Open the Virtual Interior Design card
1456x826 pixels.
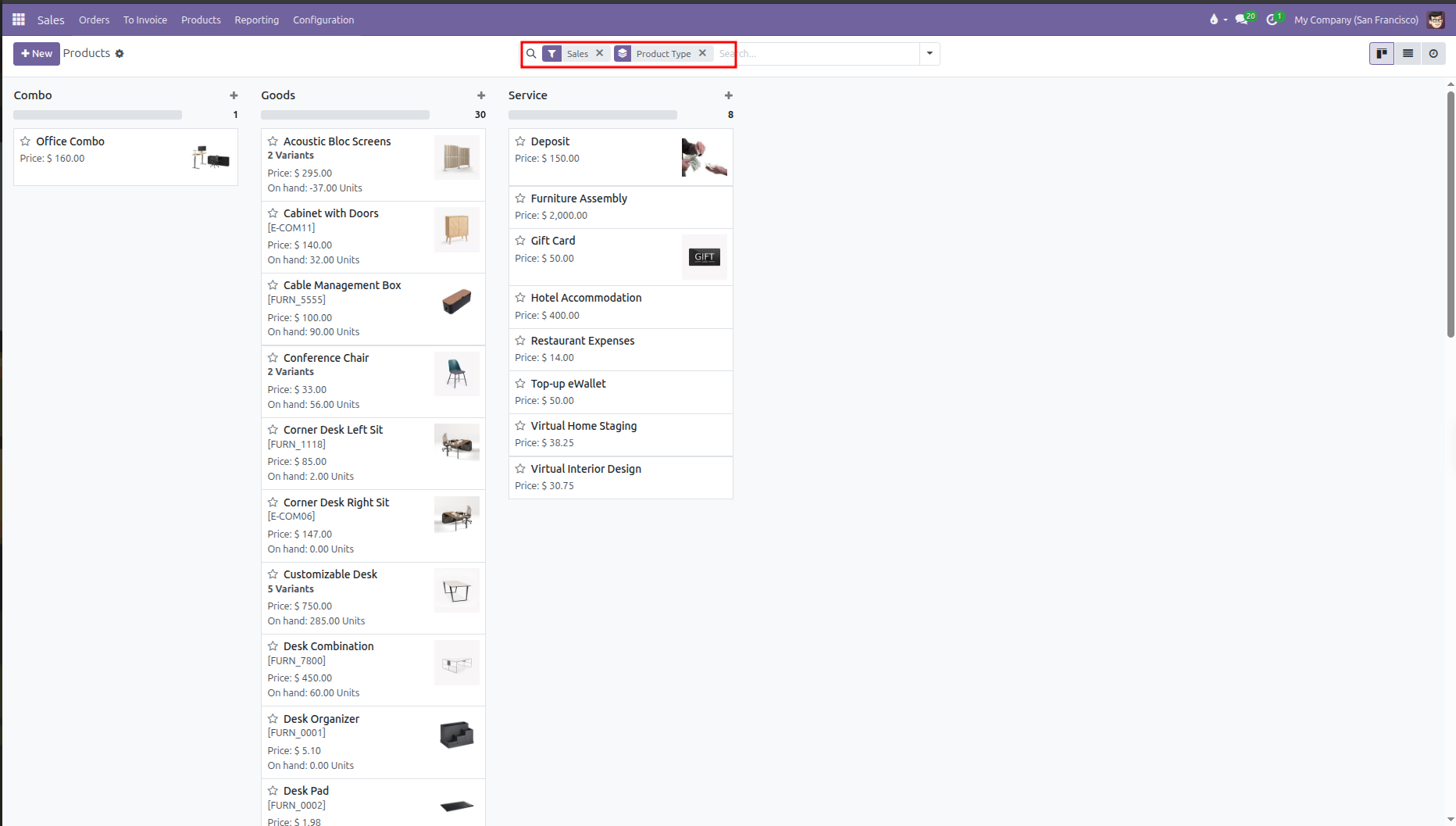pyautogui.click(x=621, y=477)
